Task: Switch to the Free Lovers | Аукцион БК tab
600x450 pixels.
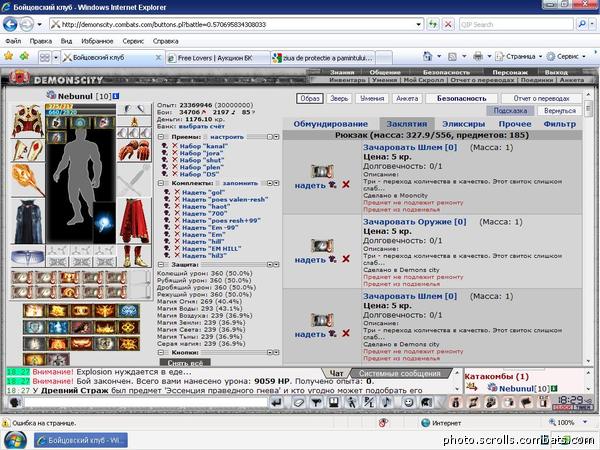Action: point(217,58)
